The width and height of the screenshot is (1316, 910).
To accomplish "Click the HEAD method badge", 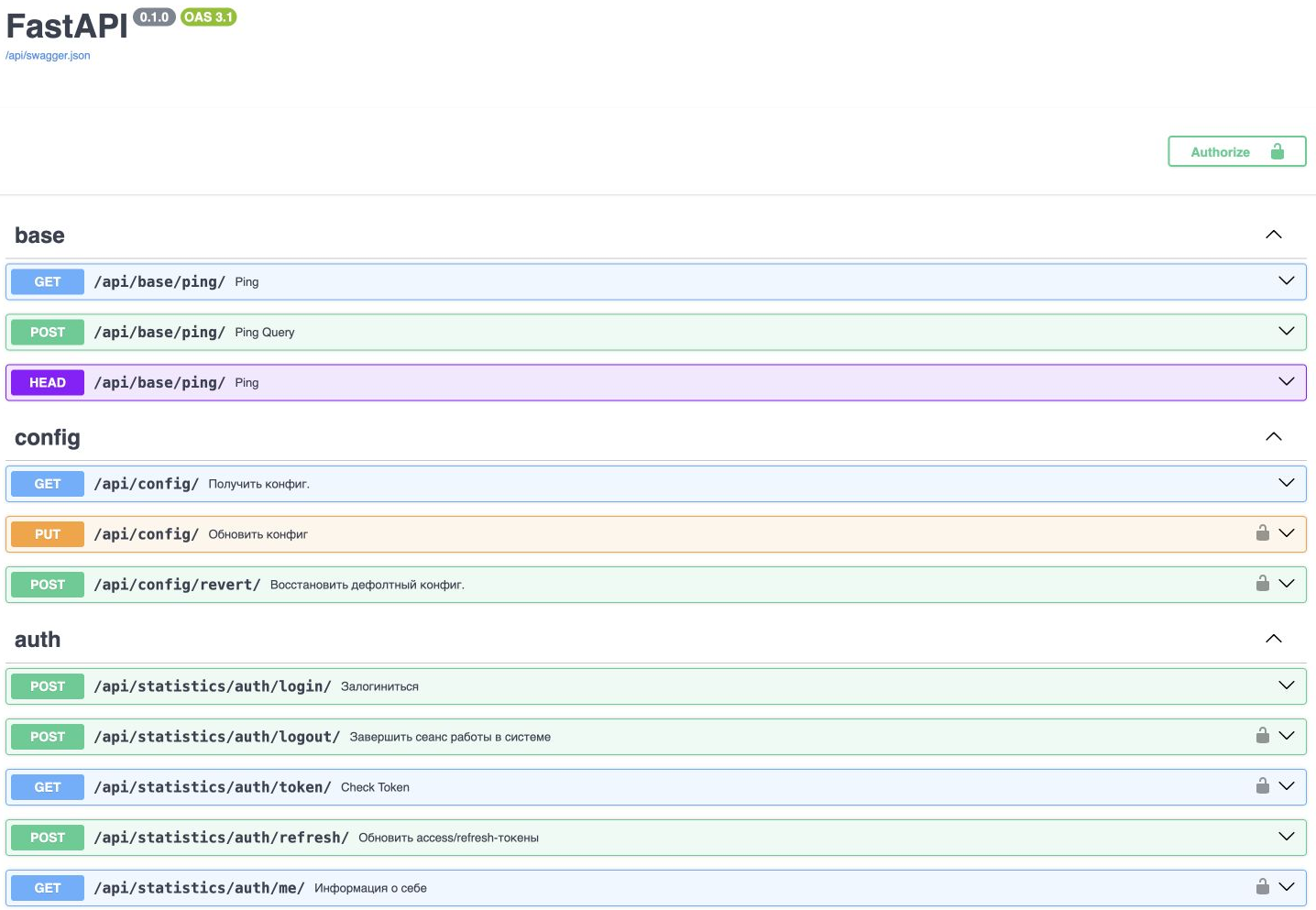I will pyautogui.click(x=48, y=383).
